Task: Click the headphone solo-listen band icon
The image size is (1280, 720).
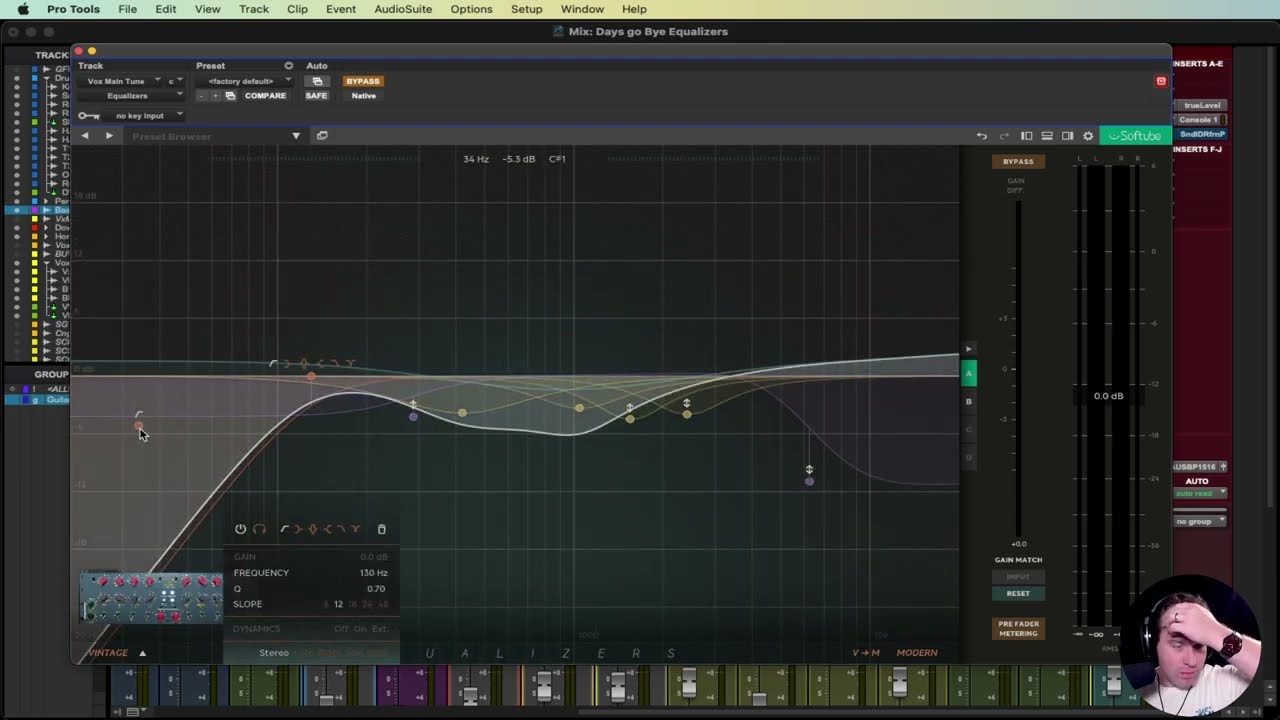Action: point(259,529)
